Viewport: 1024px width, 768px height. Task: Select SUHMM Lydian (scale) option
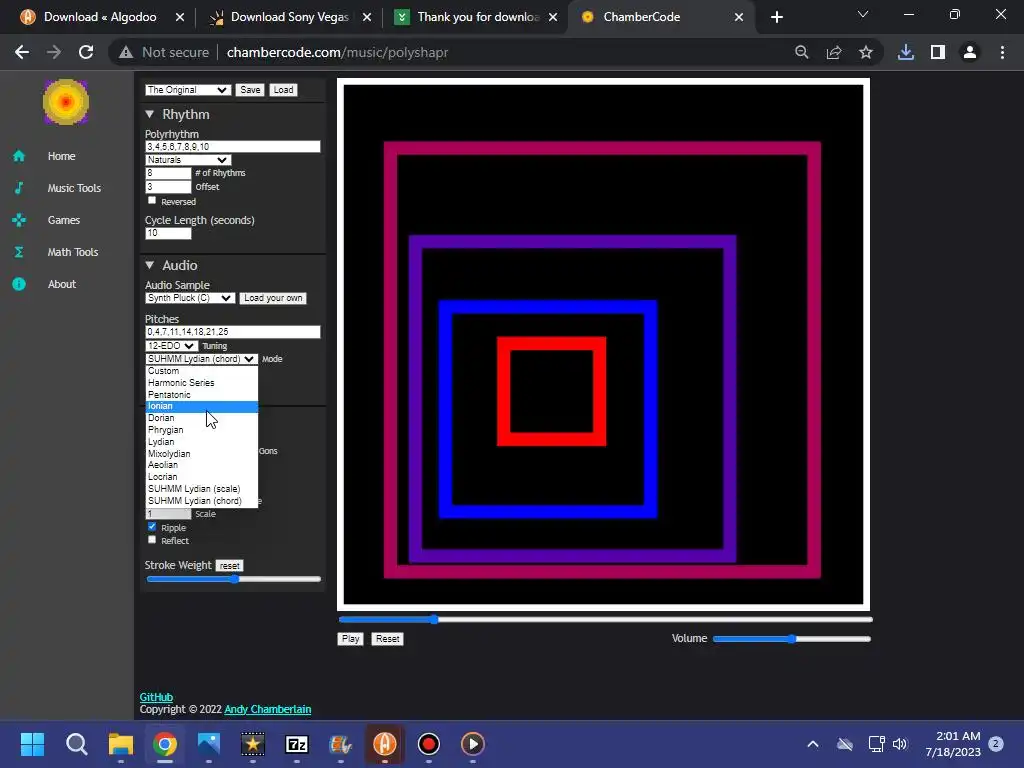[x=202, y=489]
